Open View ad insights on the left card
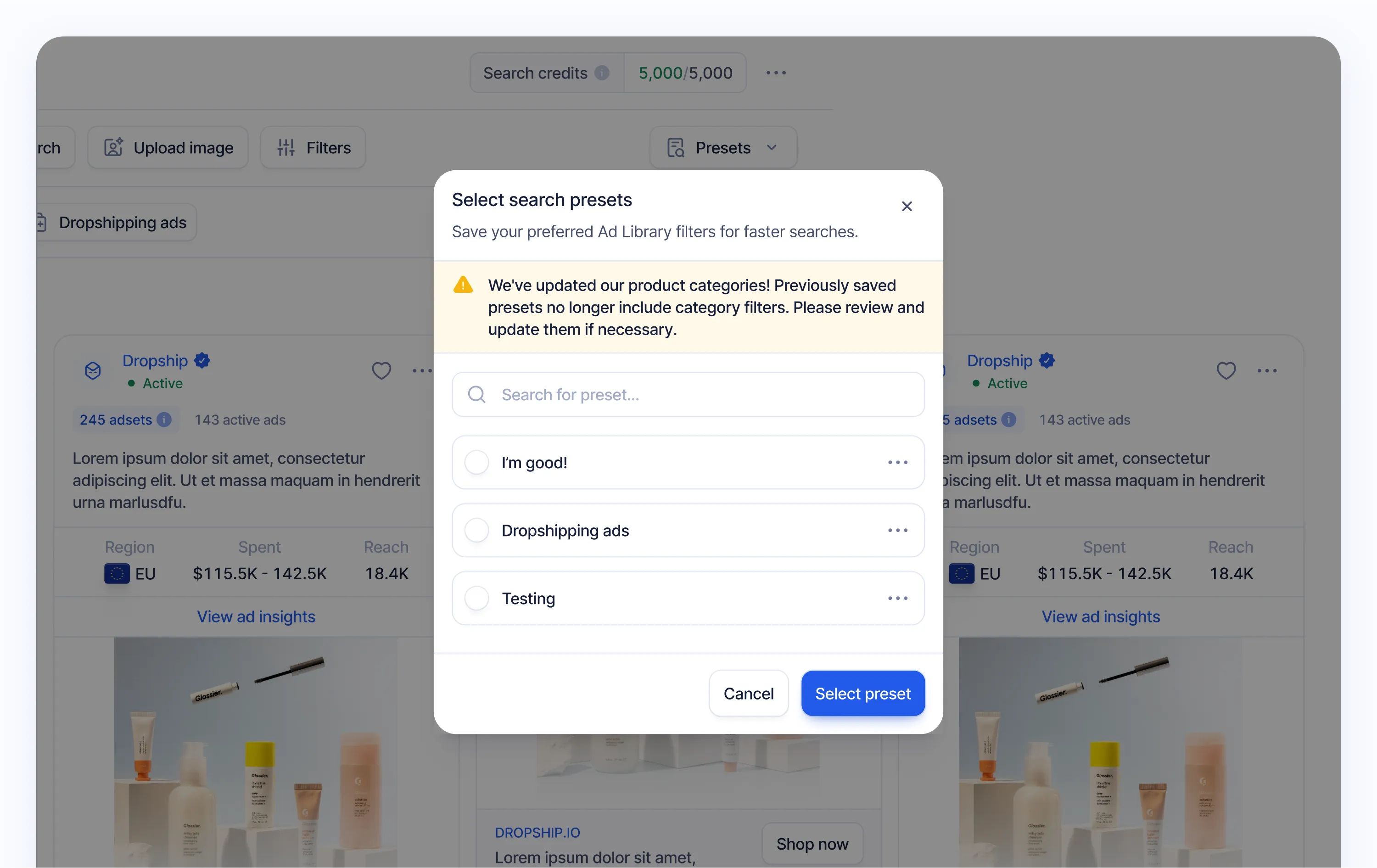This screenshot has height=868, width=1377. coord(256,616)
